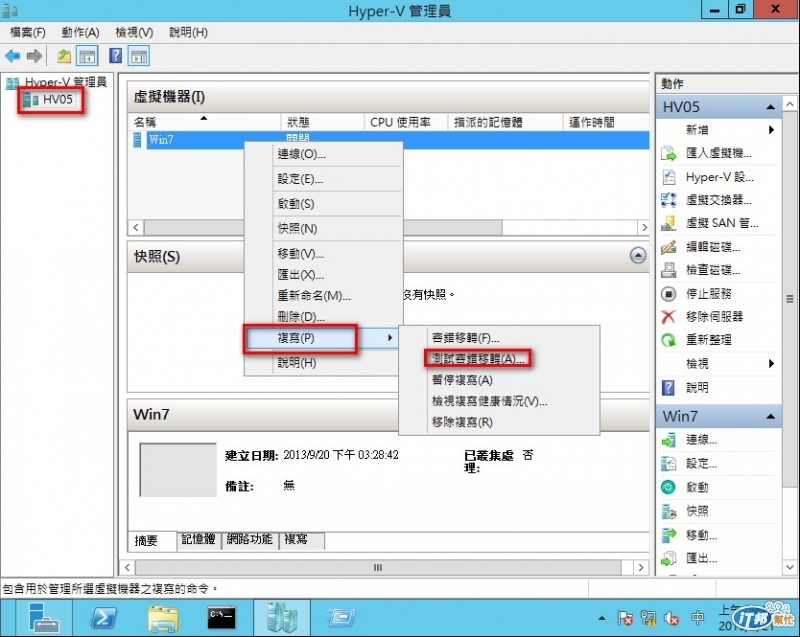The height and width of the screenshot is (637, 800).
Task: Click 檢查磁碟 action icon
Action: (668, 270)
